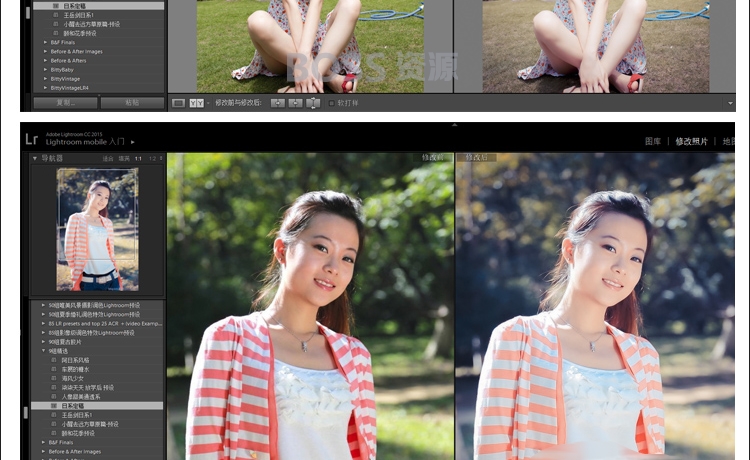Select highlighted 日系宝马 preset in lower window
This screenshot has width=750, height=460.
click(x=97, y=405)
